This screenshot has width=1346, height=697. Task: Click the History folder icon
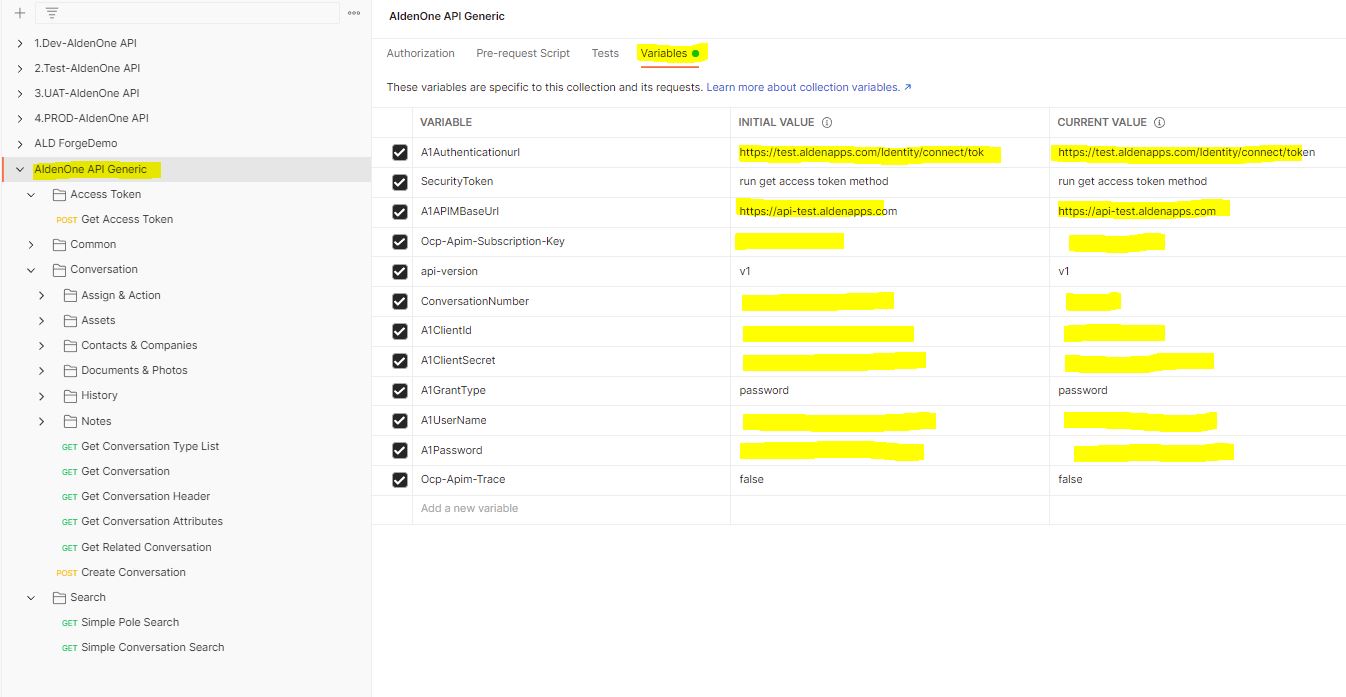70,396
